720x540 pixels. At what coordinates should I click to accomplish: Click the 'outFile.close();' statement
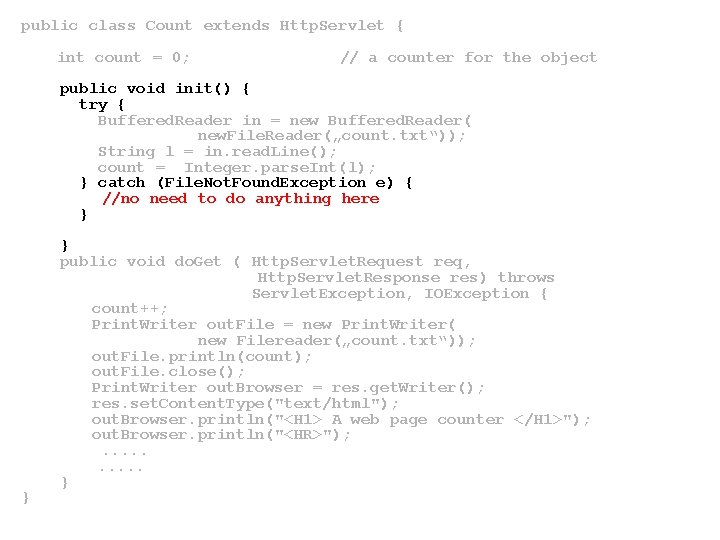pos(168,371)
